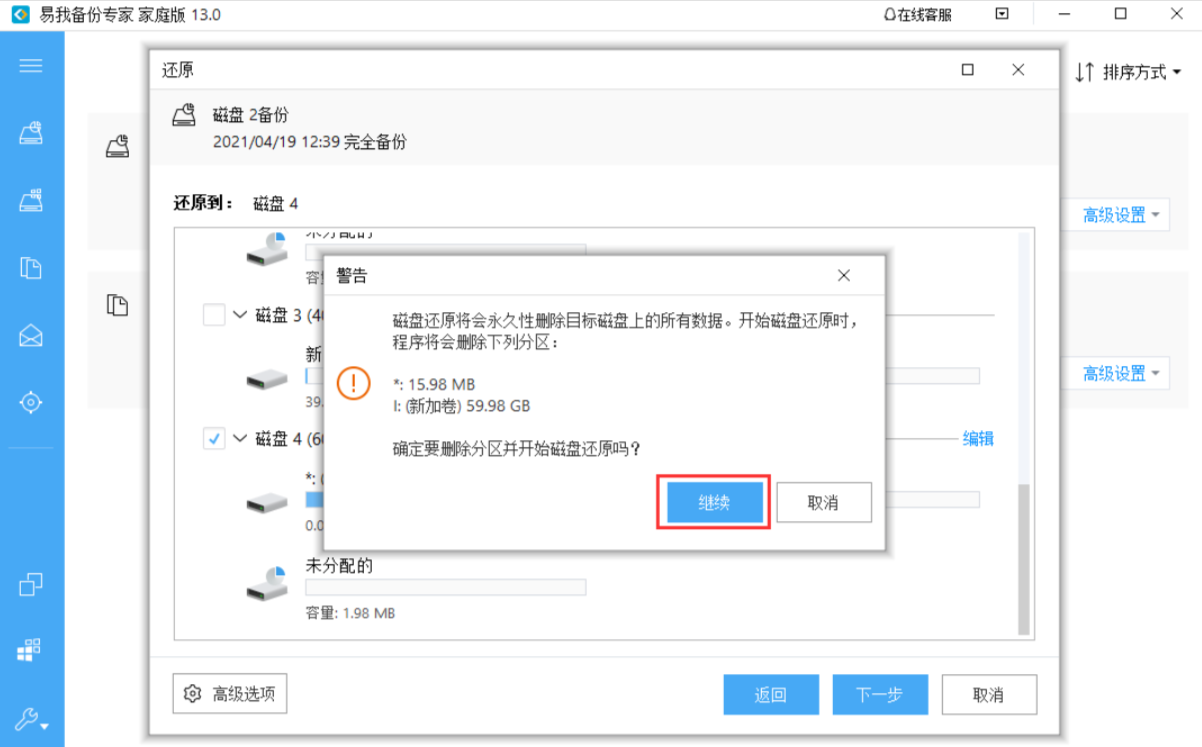Select system backup icon in sidebar

point(31,200)
